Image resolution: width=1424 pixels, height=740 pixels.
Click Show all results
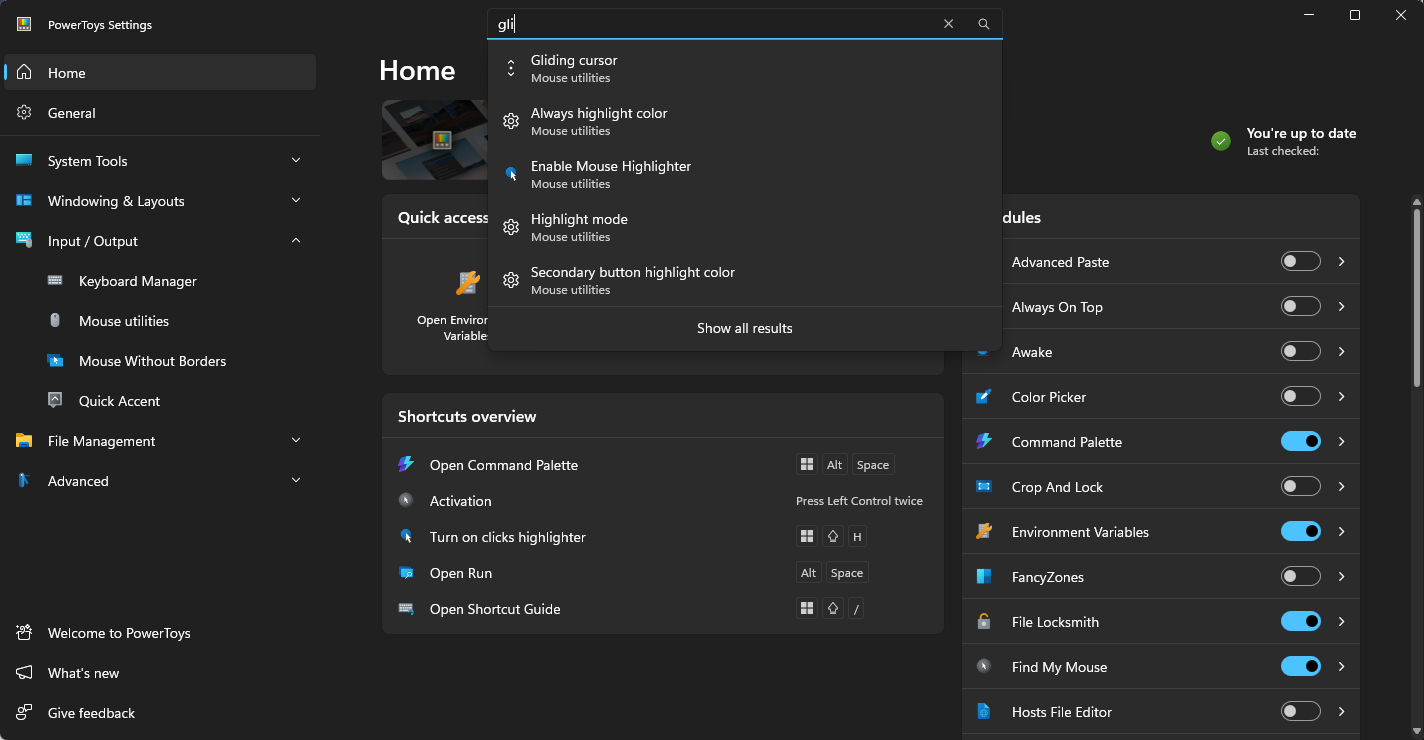[744, 328]
